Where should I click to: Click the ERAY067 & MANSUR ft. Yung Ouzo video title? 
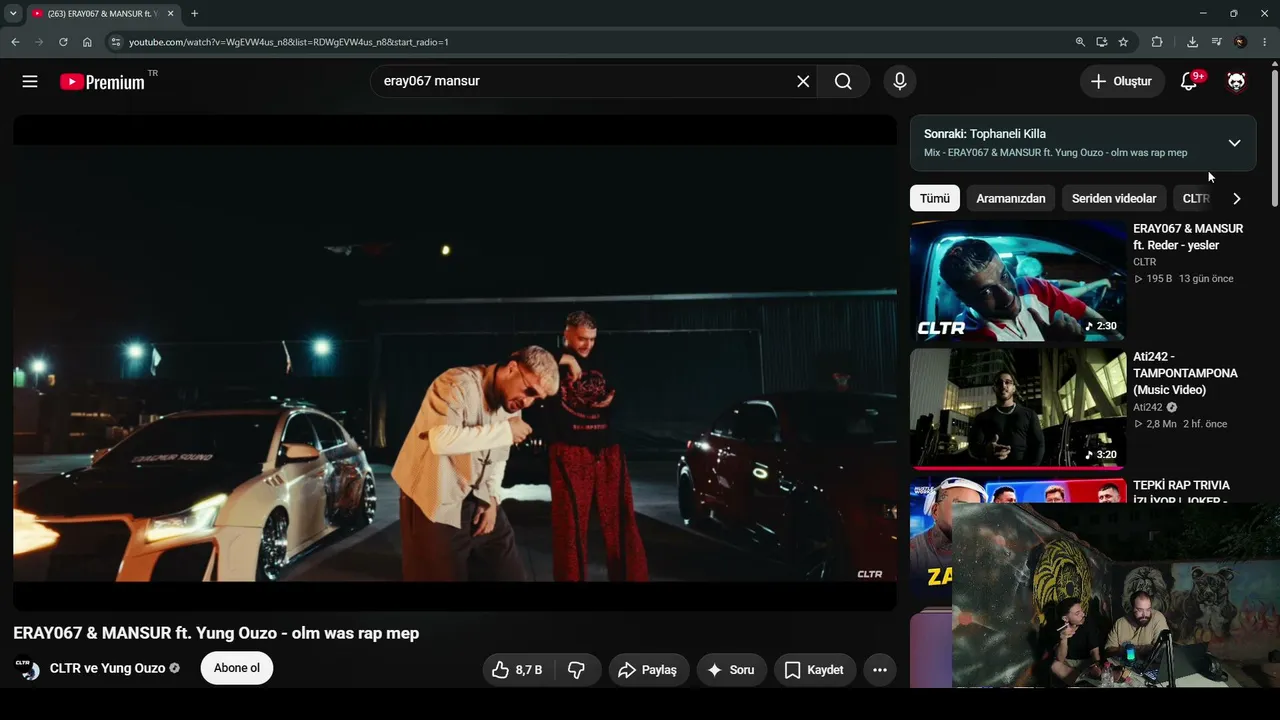pos(216,633)
